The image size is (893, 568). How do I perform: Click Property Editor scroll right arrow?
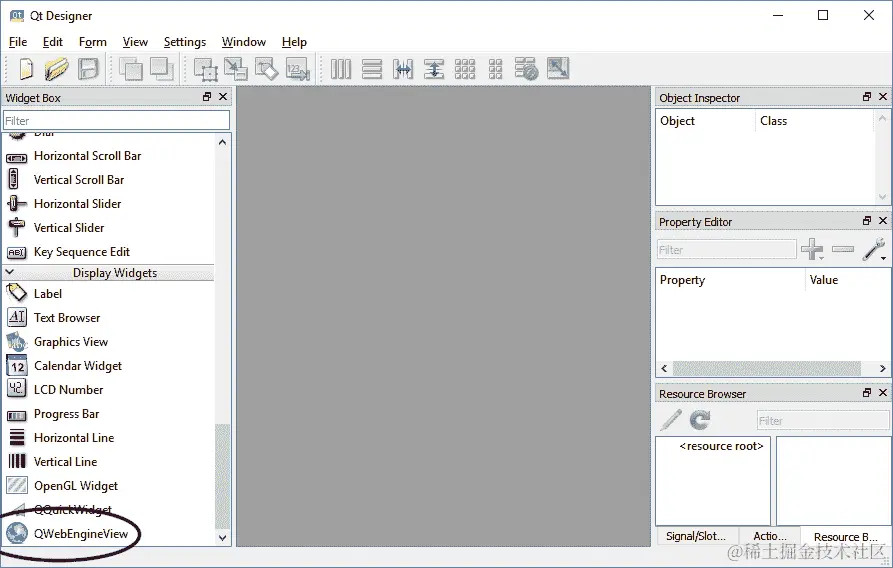(882, 368)
